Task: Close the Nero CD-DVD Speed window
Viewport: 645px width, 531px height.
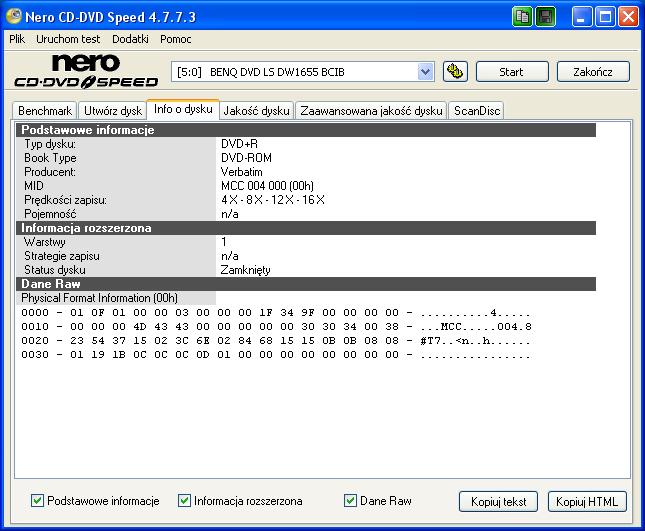Action: click(x=629, y=17)
